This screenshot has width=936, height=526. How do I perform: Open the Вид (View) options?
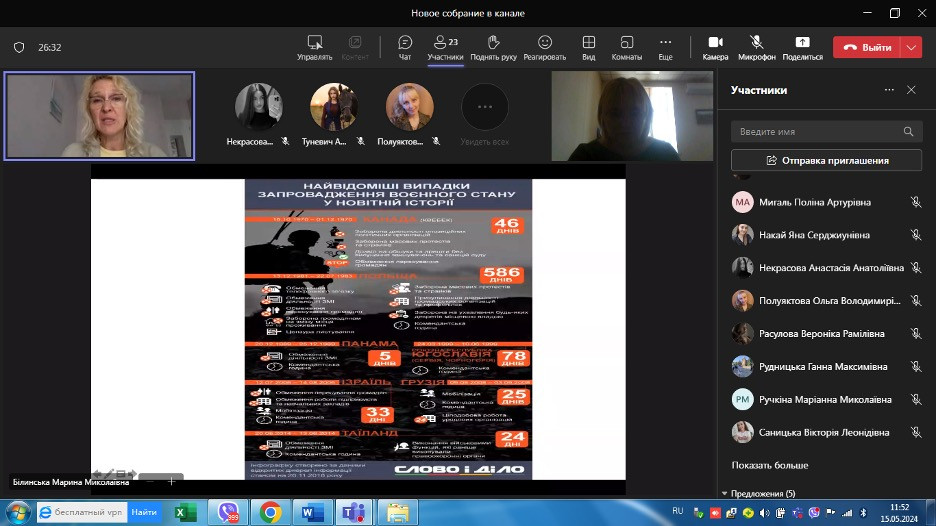(x=589, y=47)
